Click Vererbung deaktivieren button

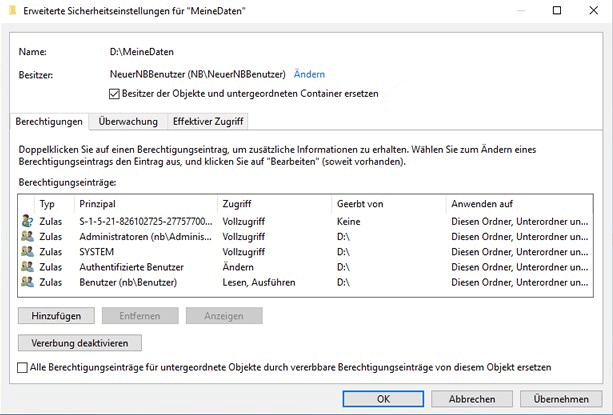tap(80, 343)
